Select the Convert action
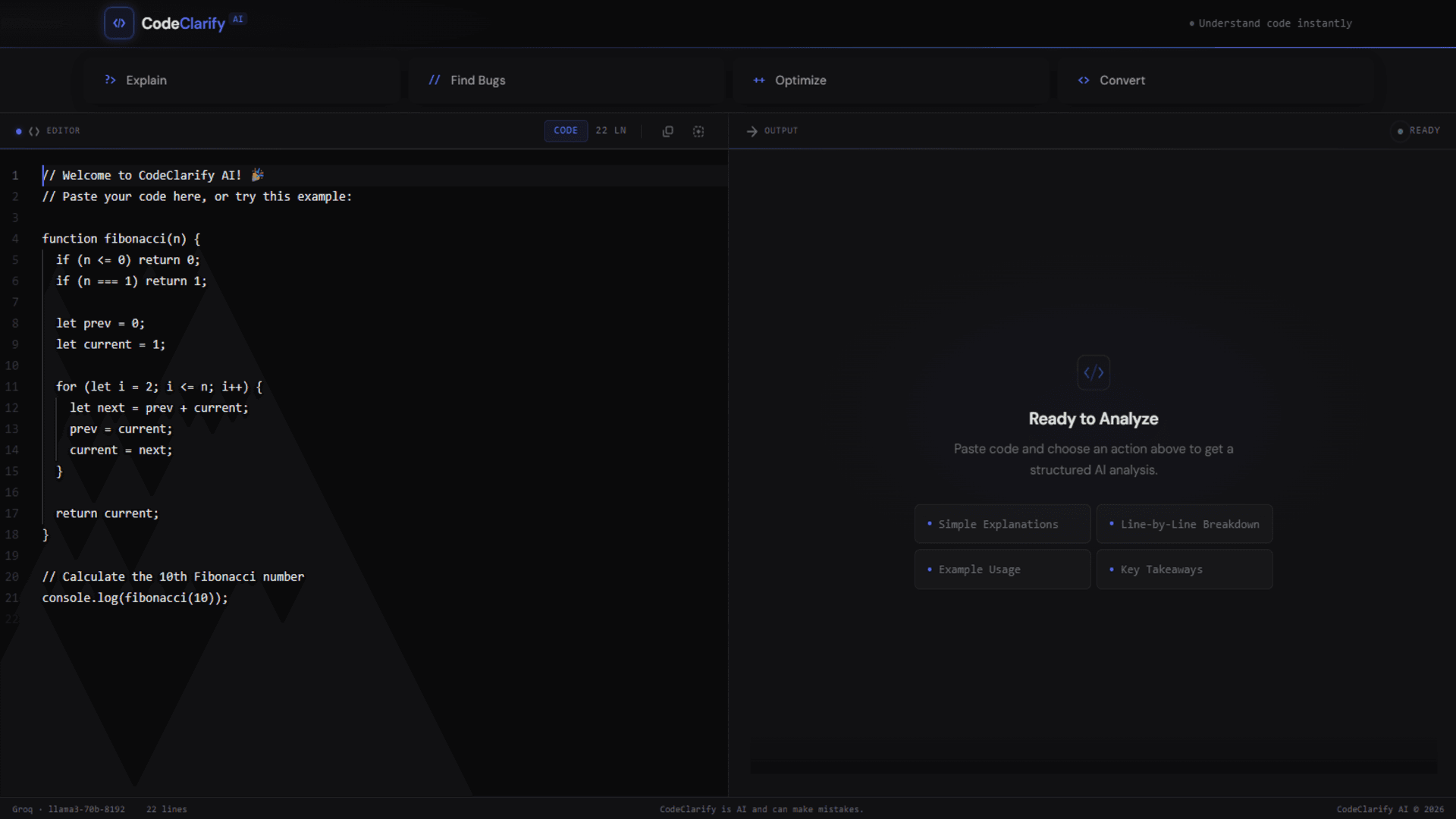Screen dimensions: 1456x819 pos(1215,80)
